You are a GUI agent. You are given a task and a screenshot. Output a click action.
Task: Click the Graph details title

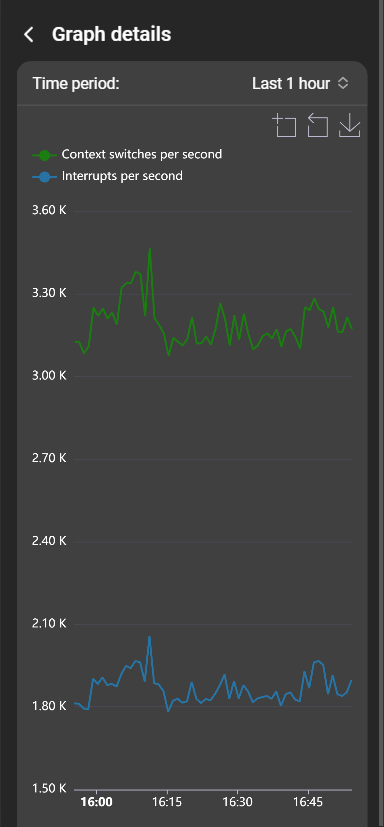point(111,34)
